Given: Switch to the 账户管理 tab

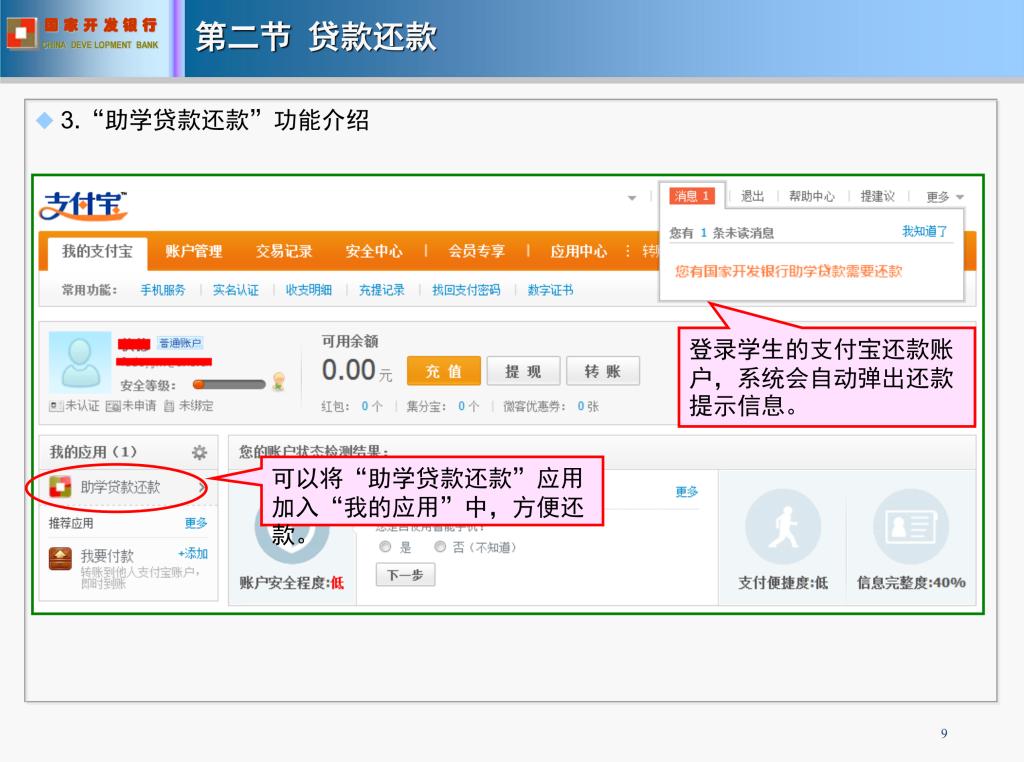Looking at the screenshot, I should point(194,252).
